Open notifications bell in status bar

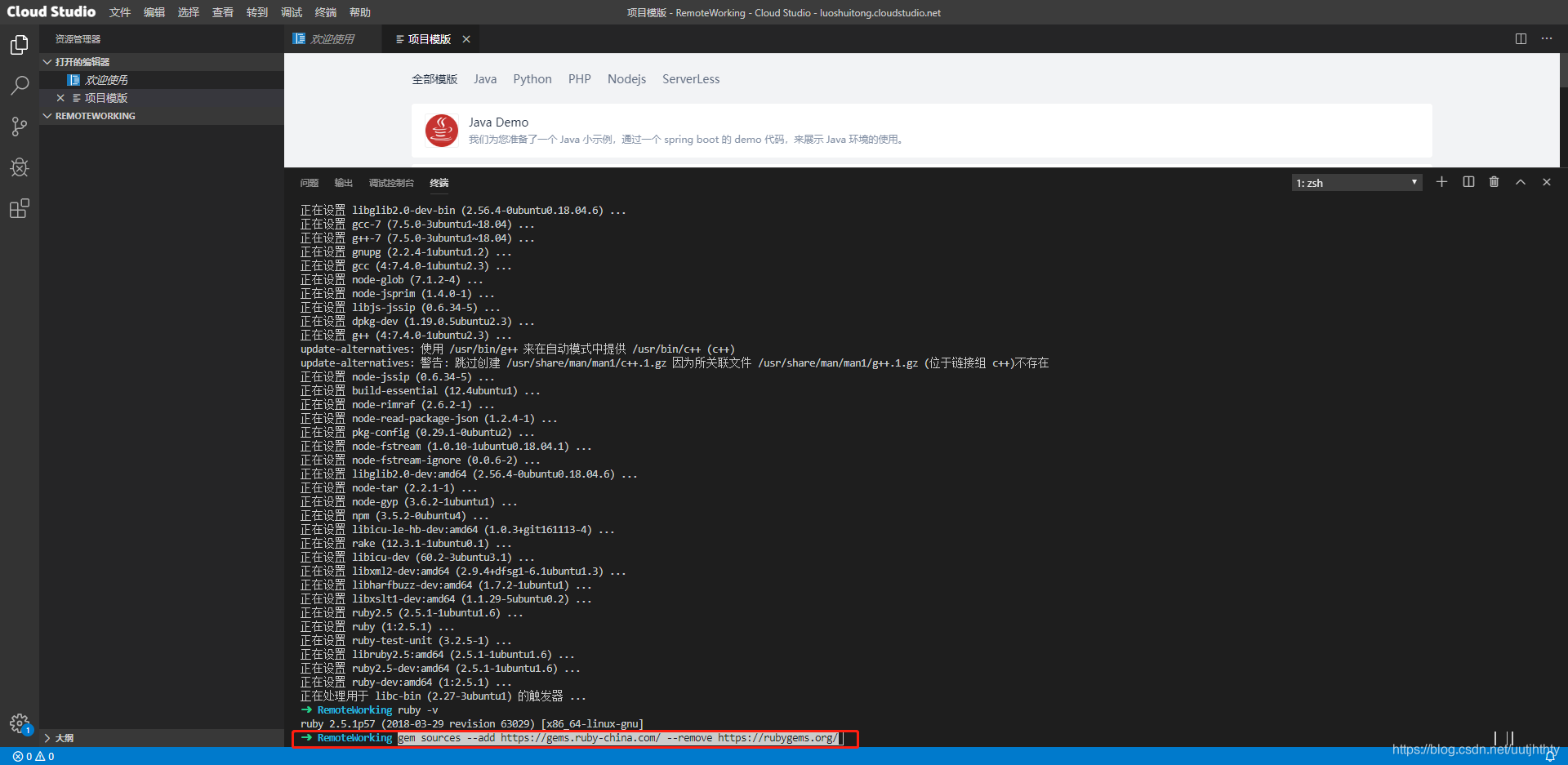tap(1550, 756)
